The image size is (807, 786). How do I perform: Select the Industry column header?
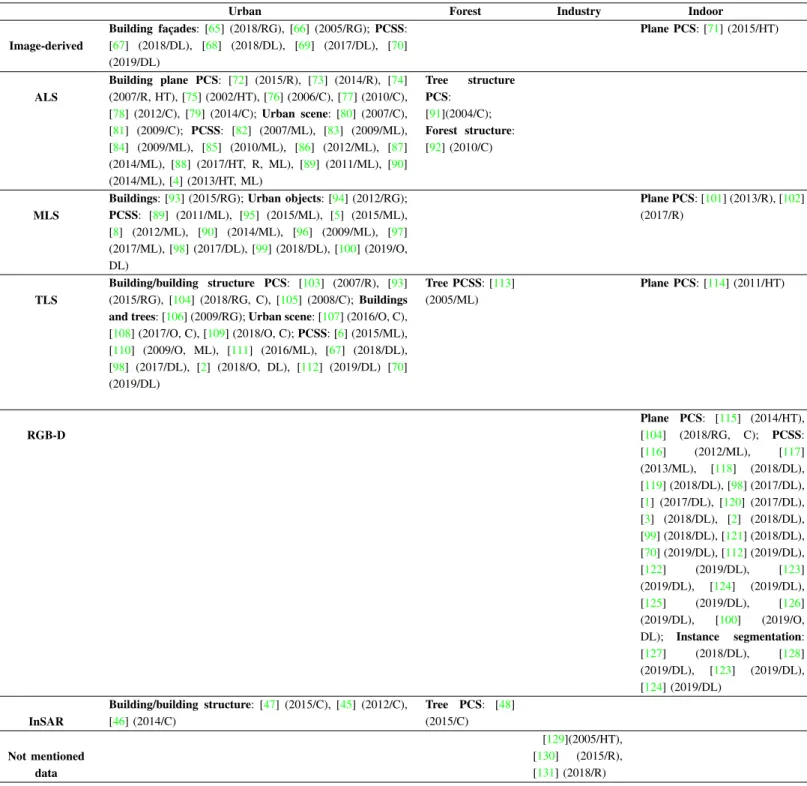[x=578, y=11]
